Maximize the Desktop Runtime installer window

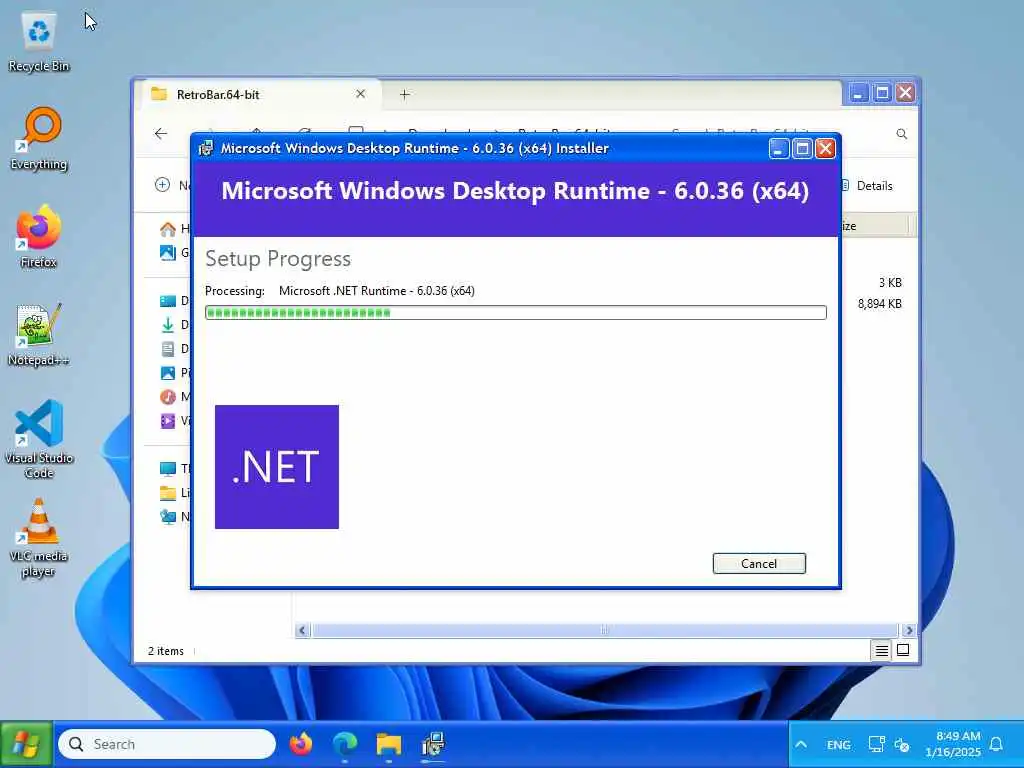tap(802, 149)
